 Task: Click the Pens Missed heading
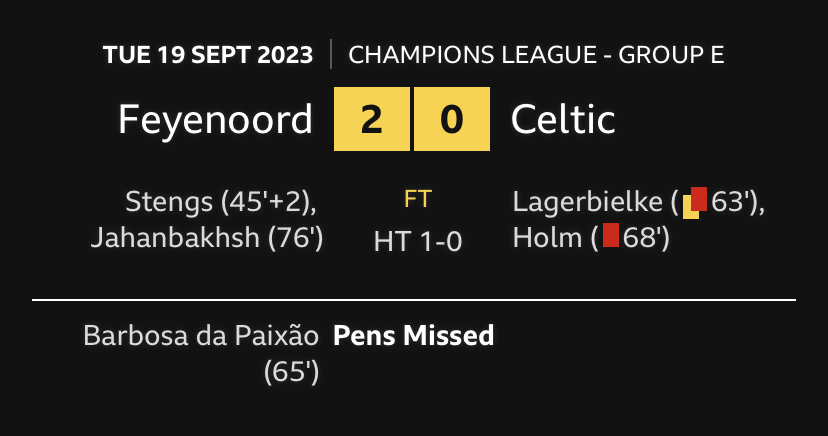tap(414, 335)
